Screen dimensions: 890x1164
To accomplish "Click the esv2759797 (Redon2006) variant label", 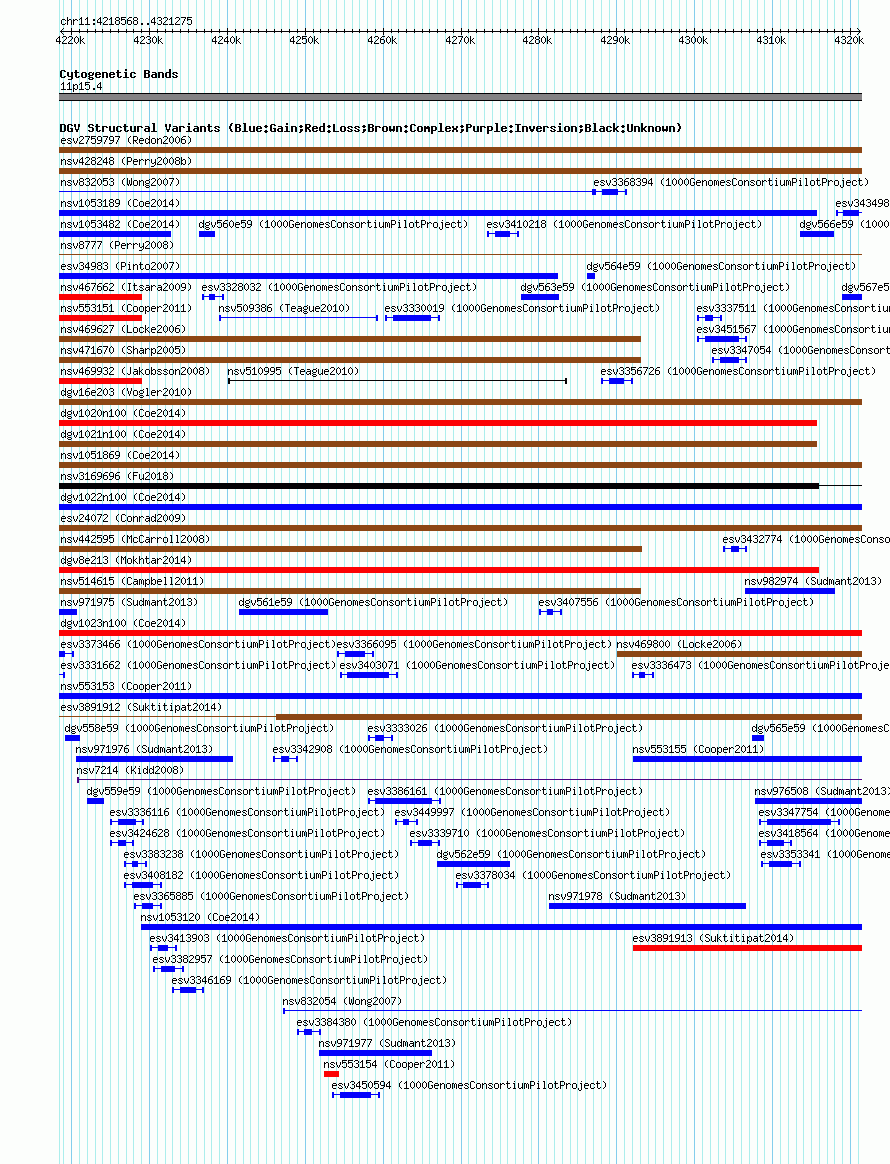I will (x=125, y=140).
